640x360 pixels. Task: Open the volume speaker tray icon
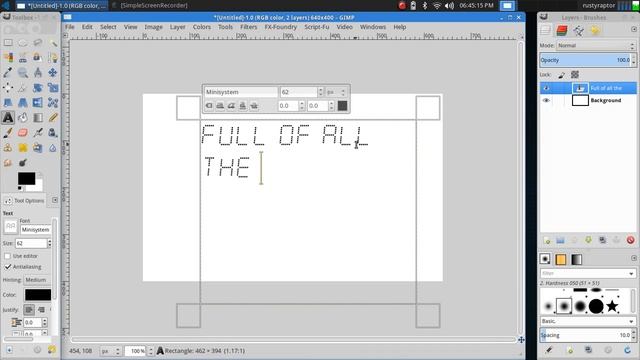449,5
